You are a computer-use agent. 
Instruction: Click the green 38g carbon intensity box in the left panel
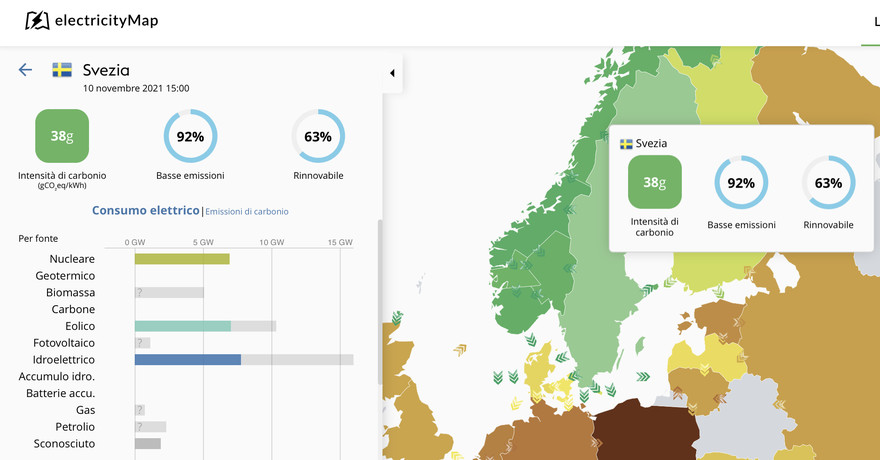point(62,136)
